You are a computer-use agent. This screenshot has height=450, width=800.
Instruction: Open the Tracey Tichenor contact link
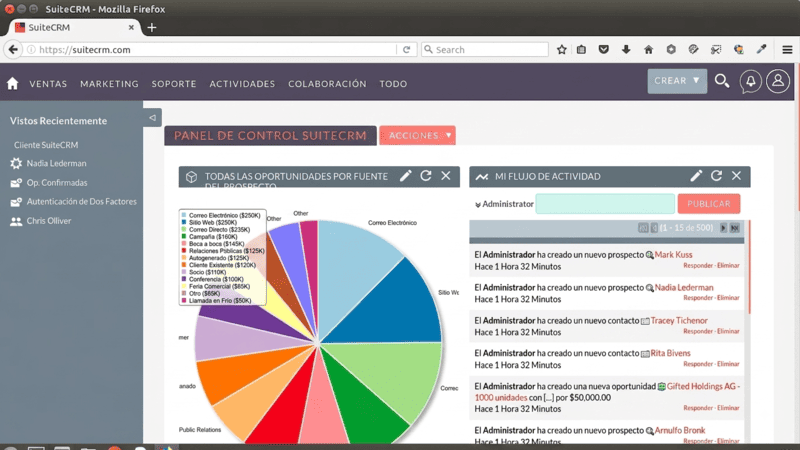click(679, 320)
